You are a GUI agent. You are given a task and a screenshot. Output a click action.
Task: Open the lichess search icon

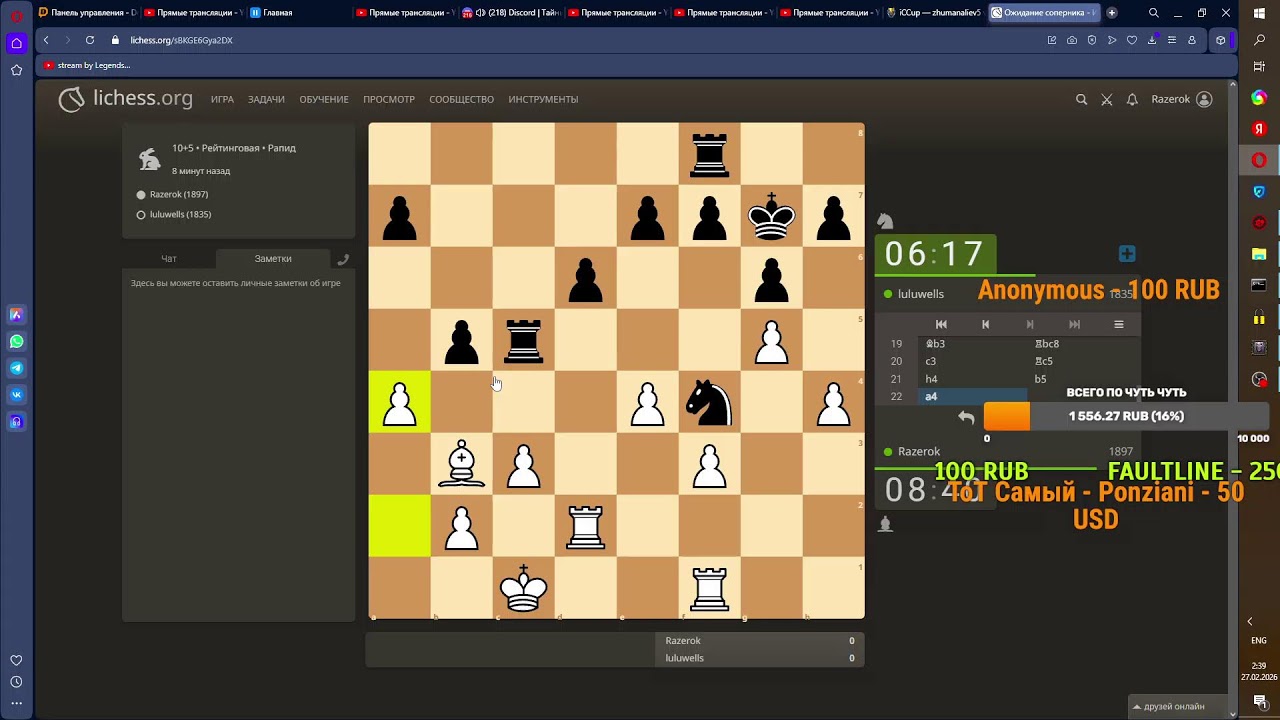[1081, 99]
